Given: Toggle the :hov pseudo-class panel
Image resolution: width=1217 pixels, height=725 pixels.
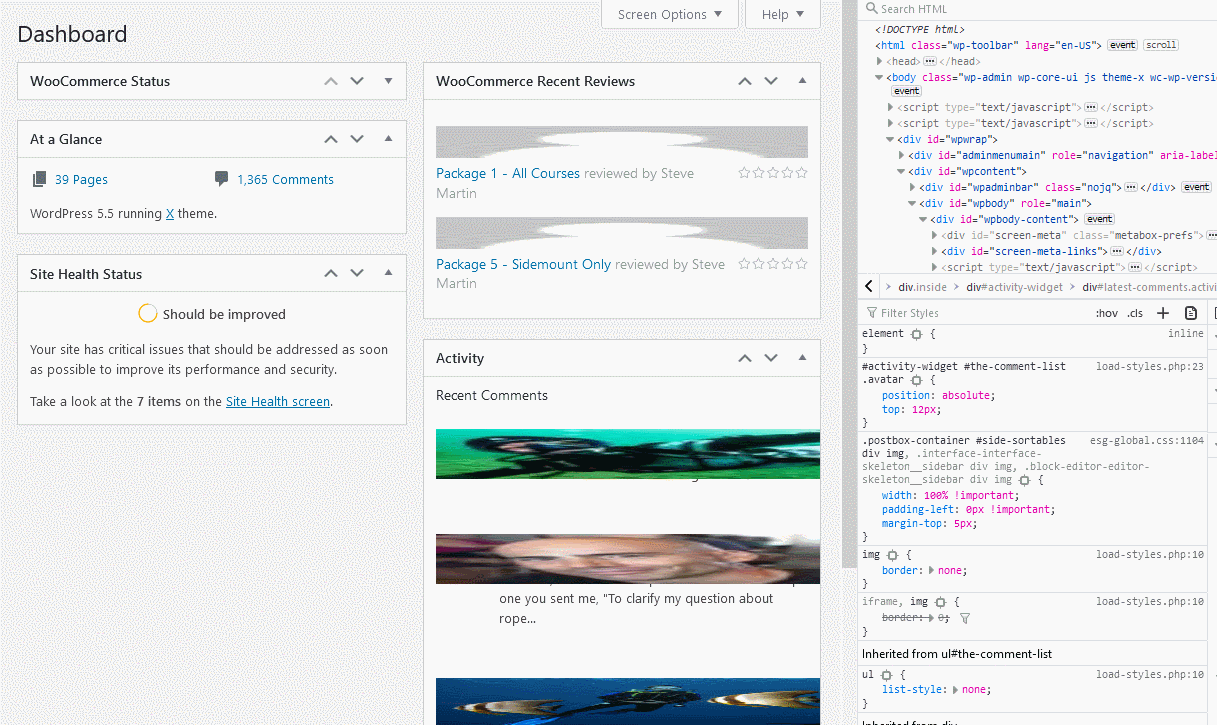Looking at the screenshot, I should coord(1107,313).
